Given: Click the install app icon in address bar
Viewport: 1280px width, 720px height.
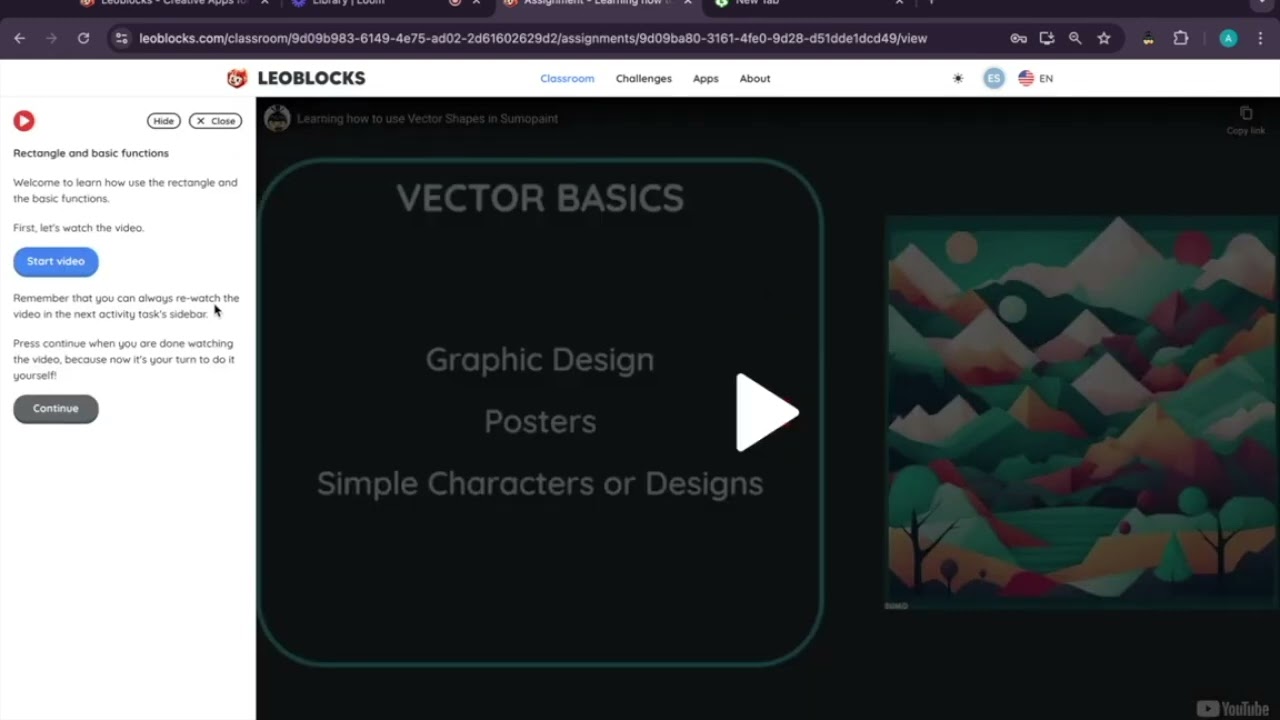Looking at the screenshot, I should click(x=1047, y=38).
